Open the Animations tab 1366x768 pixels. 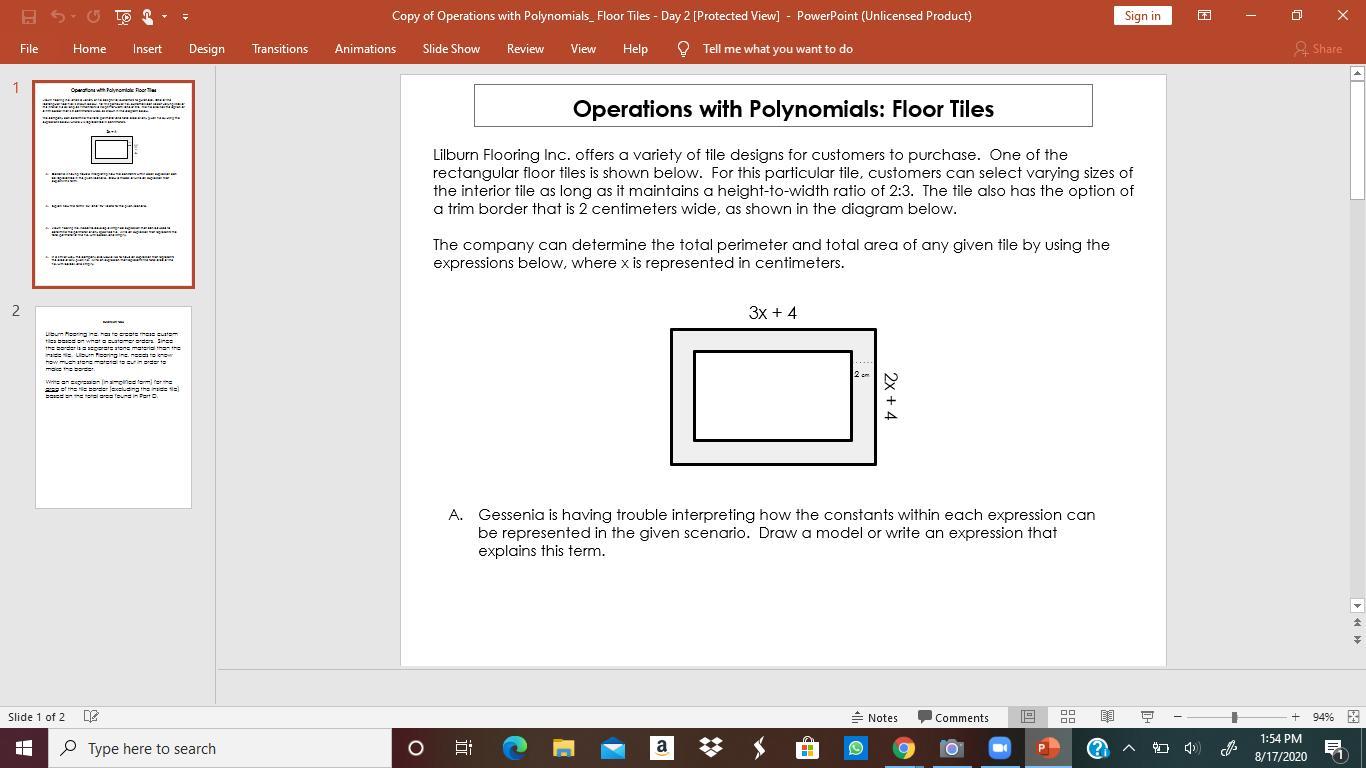tap(365, 49)
